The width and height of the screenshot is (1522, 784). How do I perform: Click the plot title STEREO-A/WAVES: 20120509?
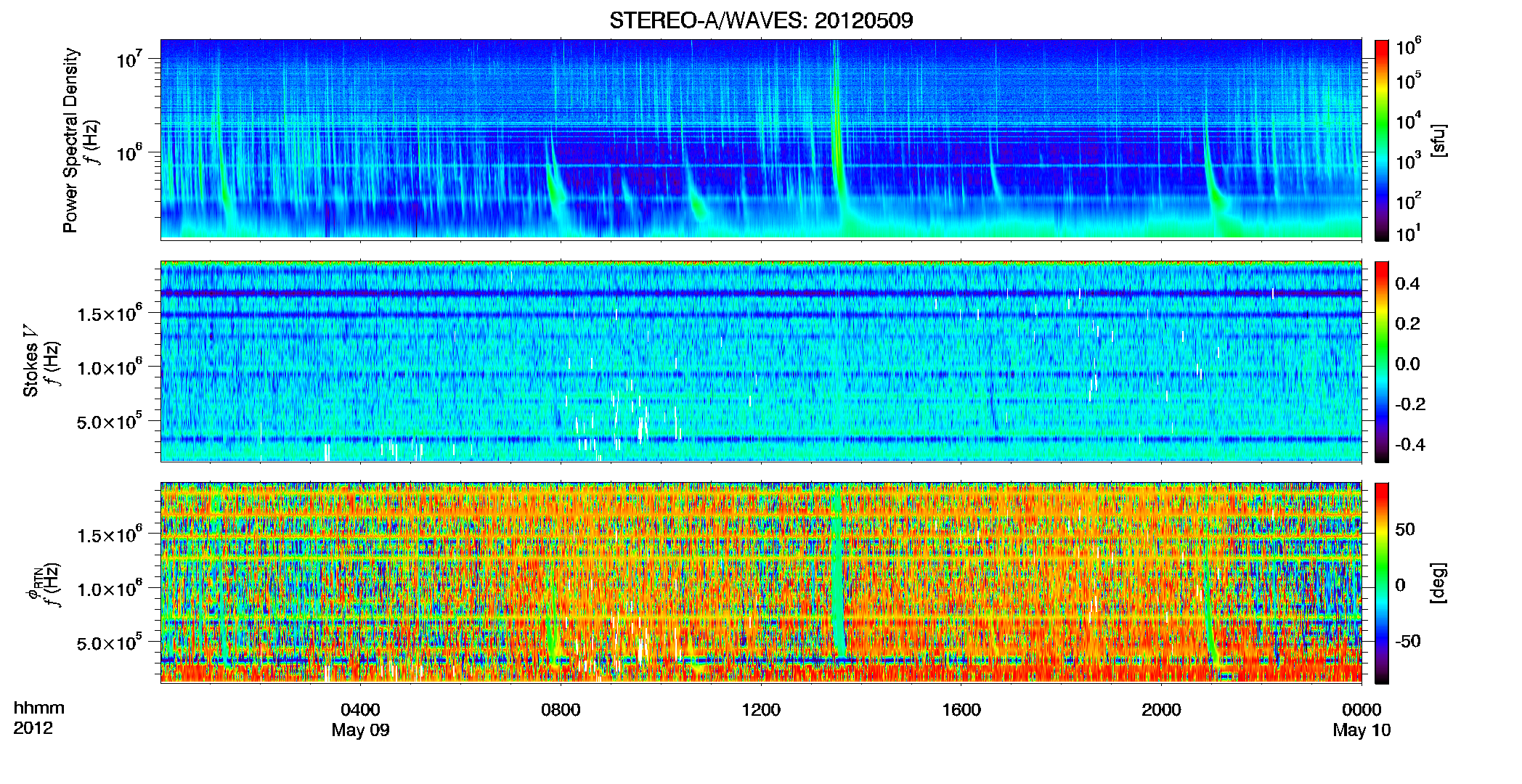(x=761, y=20)
